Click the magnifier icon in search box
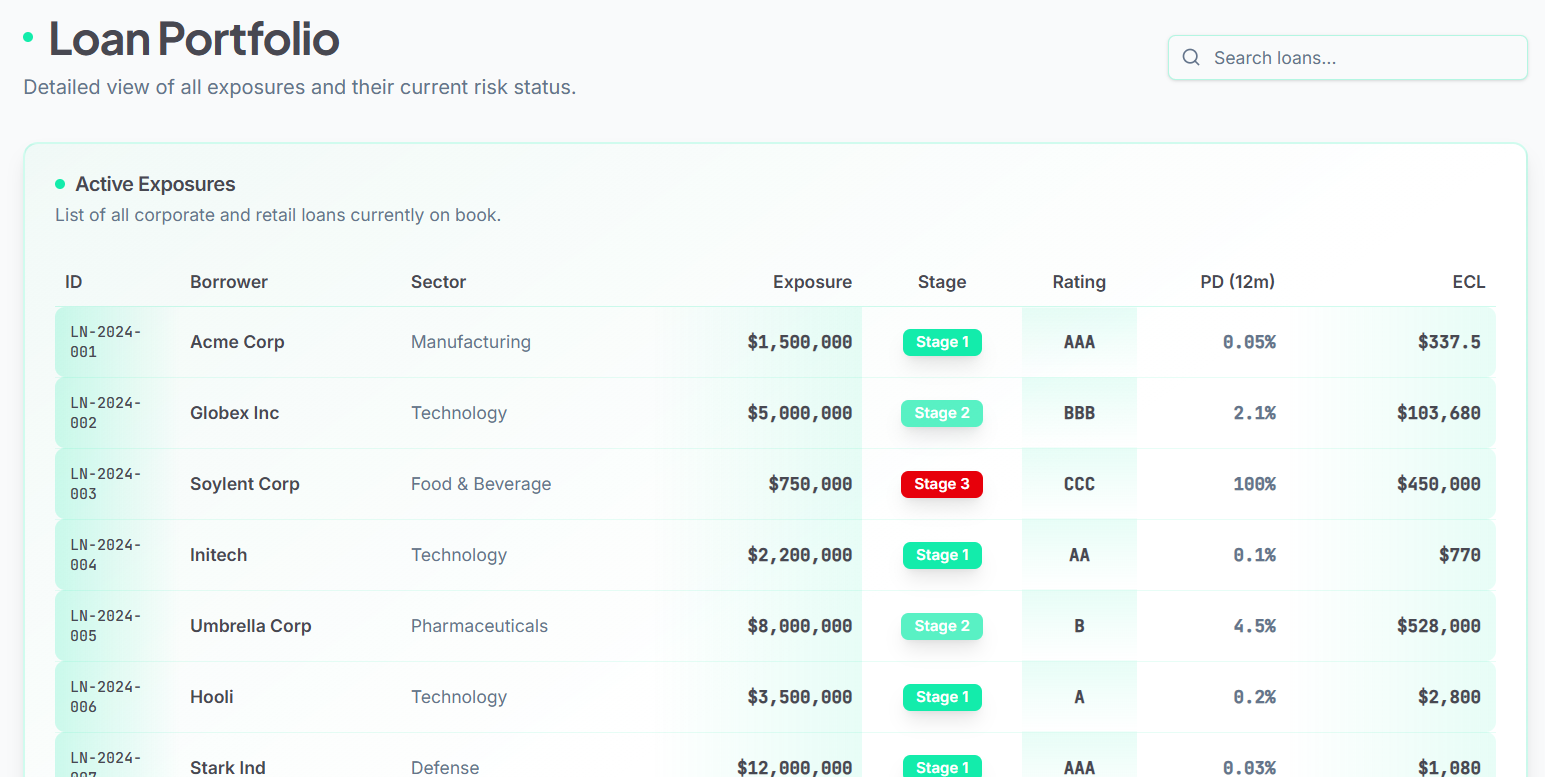 coord(1190,58)
